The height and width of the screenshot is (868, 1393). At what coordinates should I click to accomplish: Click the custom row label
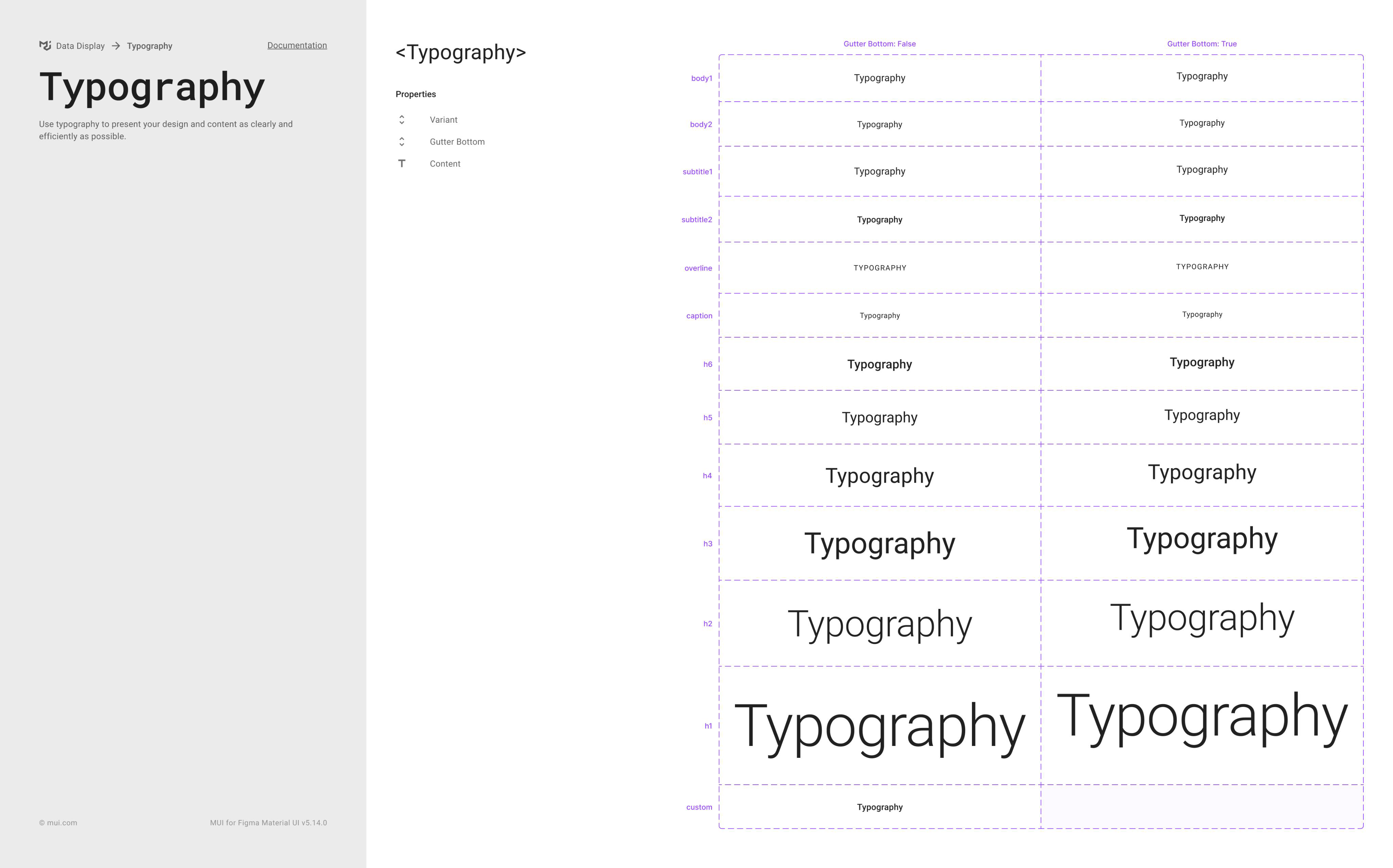coord(699,807)
